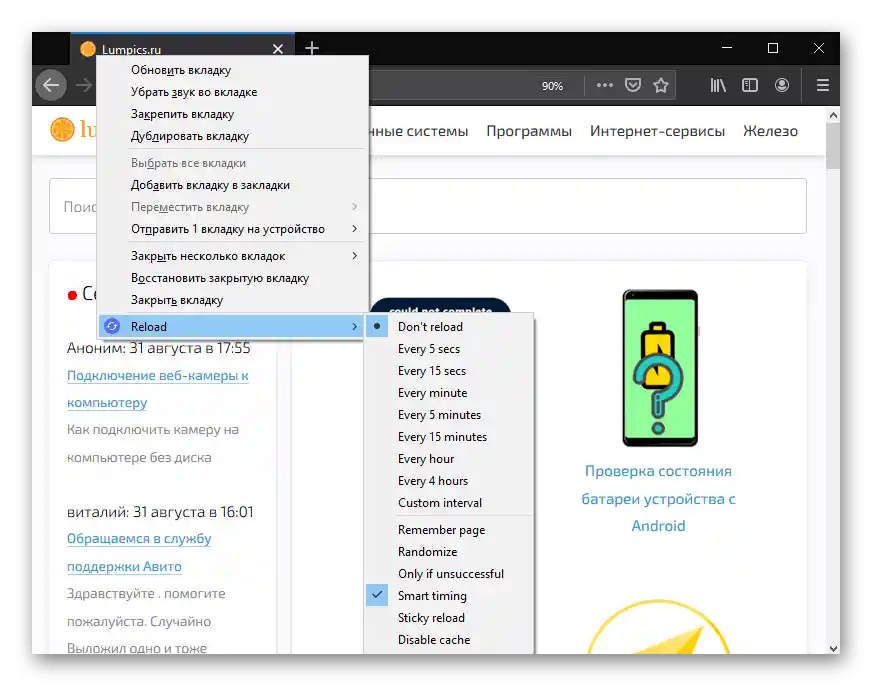This screenshot has width=872, height=686.
Task: Select Обновить вкладку in context menu
Action: click(232, 70)
